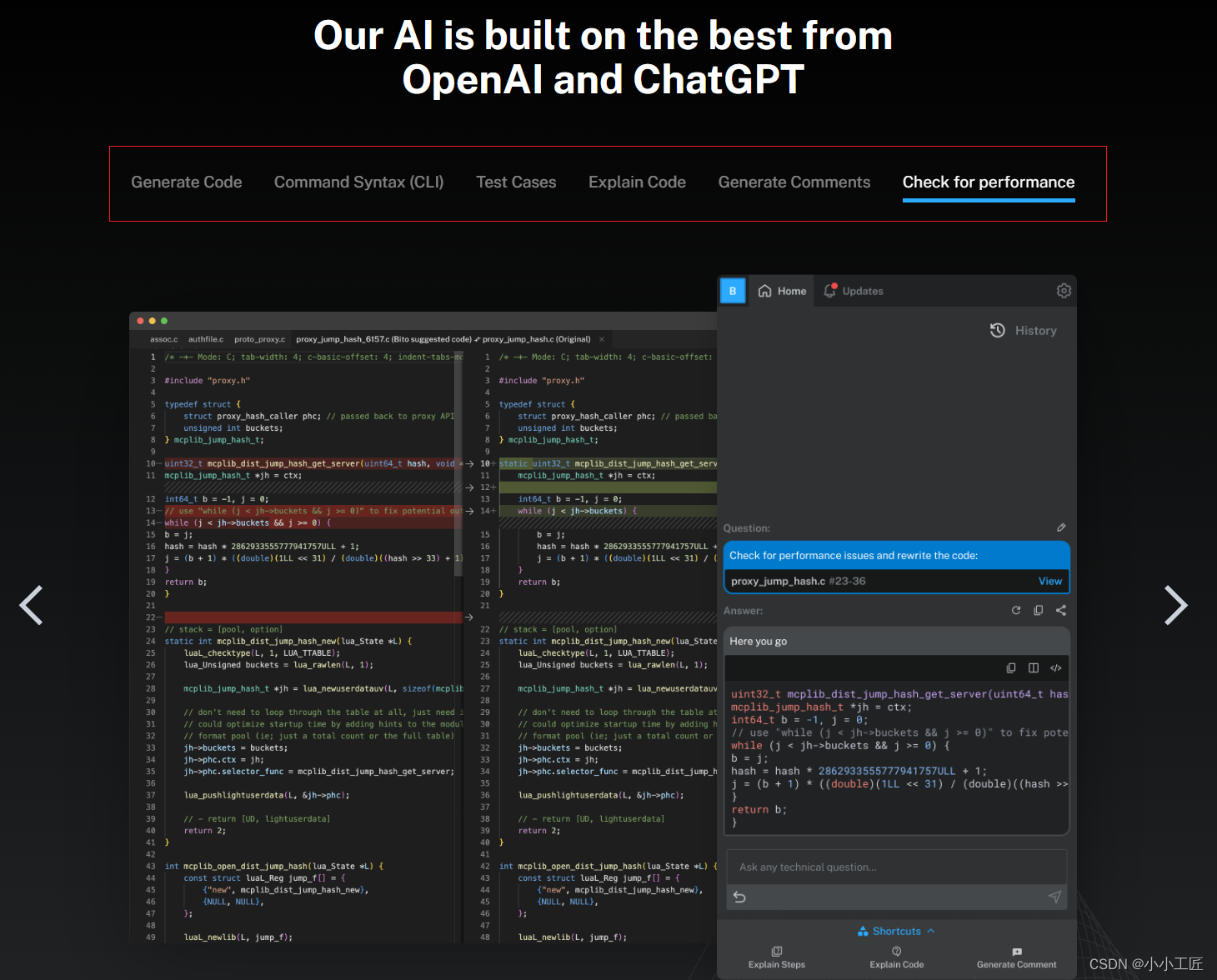Select the Generate Code tab
The width and height of the screenshot is (1217, 980).
point(187,182)
